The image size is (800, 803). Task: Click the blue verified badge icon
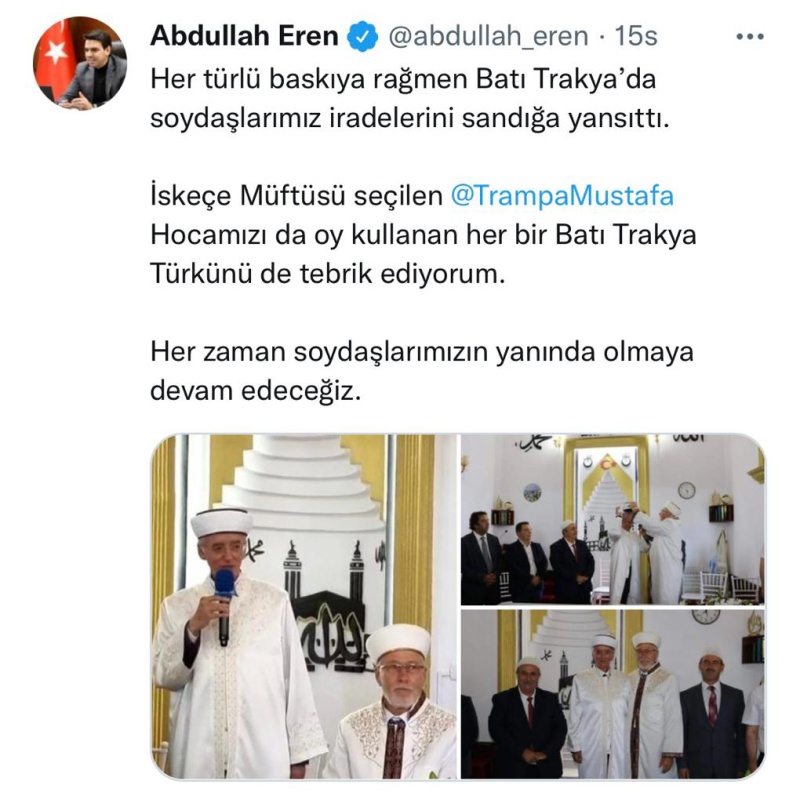coord(363,37)
